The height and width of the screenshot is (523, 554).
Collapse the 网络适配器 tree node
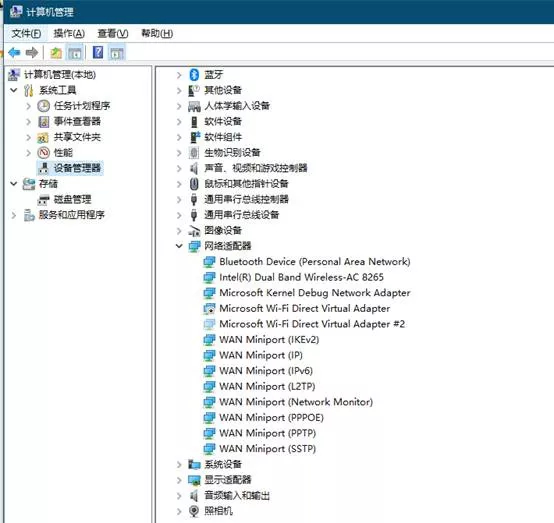click(179, 246)
